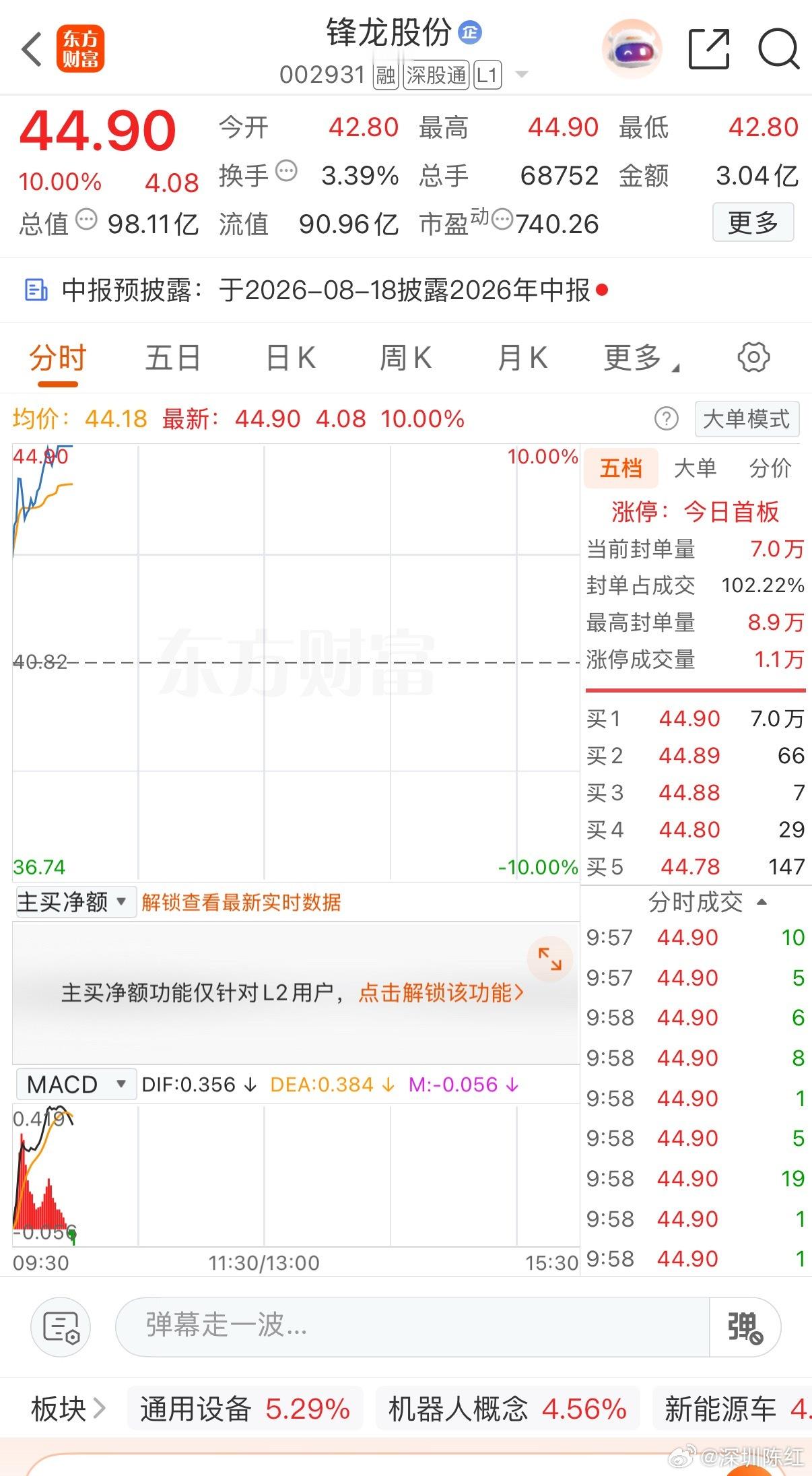The width and height of the screenshot is (812, 1476).
Task: Select the 买2 order row at 44.89
Action: (x=696, y=756)
